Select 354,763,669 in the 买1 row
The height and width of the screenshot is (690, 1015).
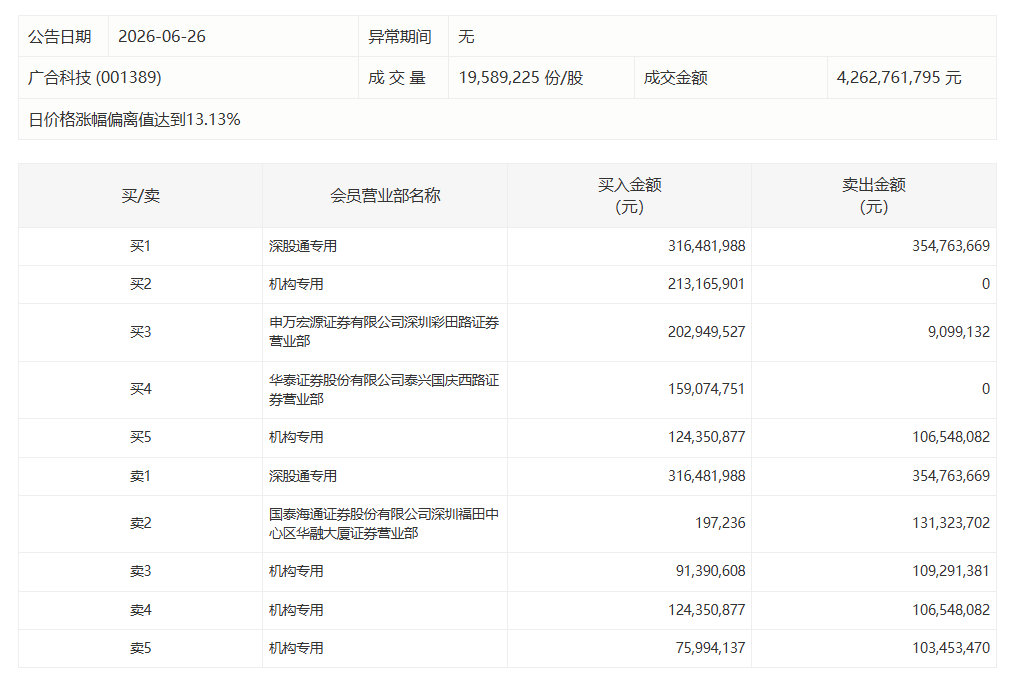tap(951, 246)
